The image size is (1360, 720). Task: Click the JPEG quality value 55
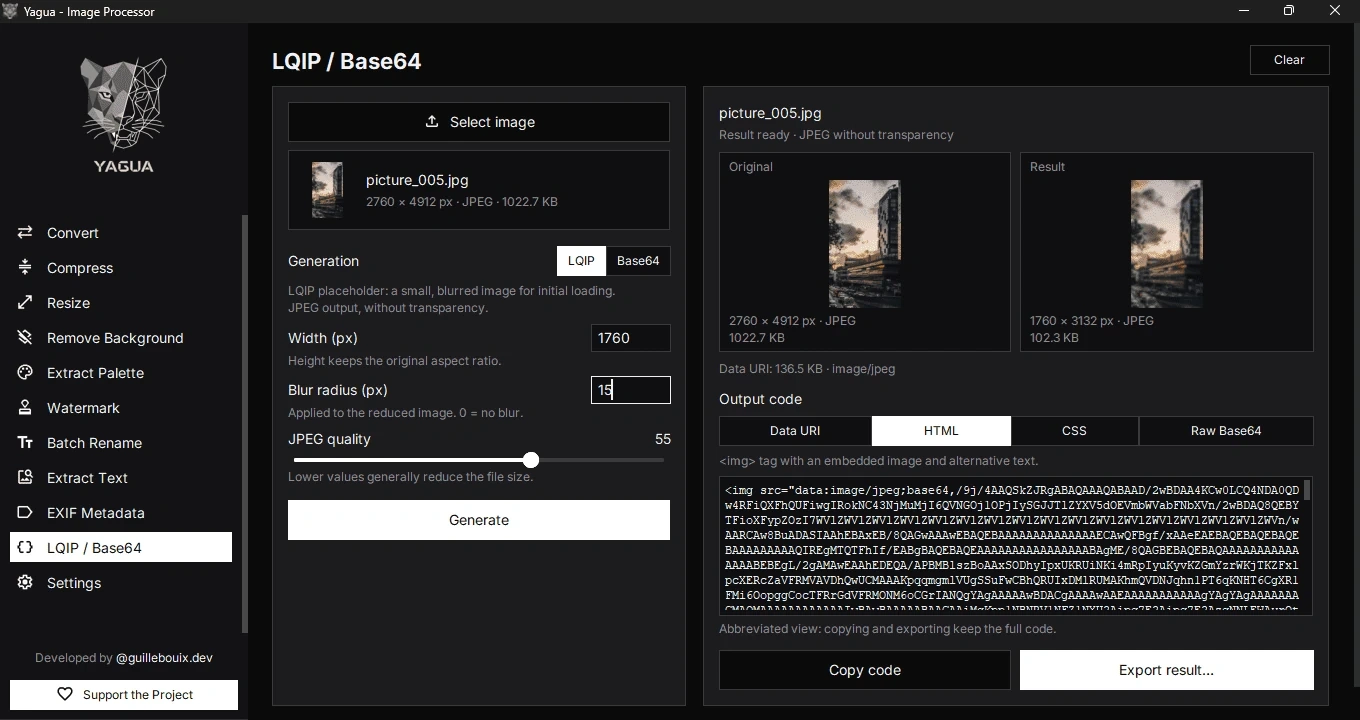coord(663,439)
